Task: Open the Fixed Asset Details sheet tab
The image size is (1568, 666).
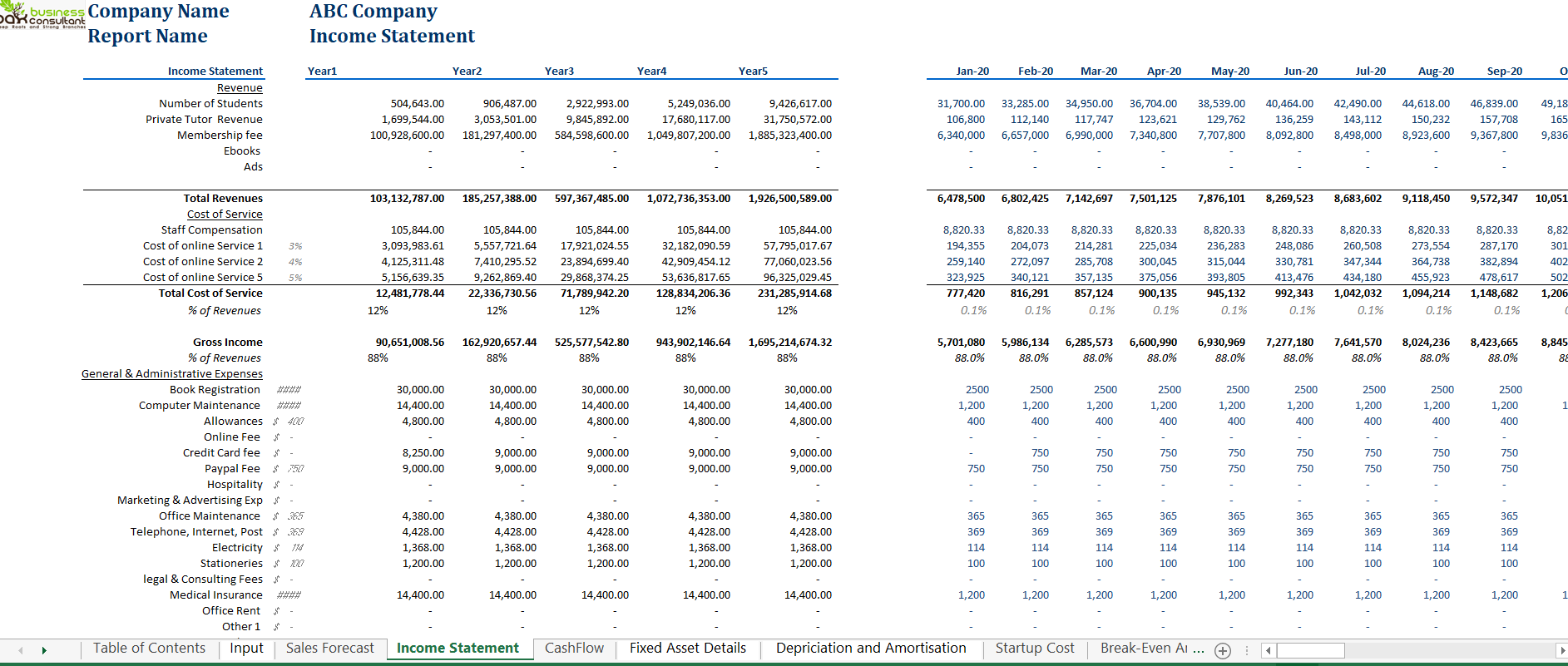Action: (688, 649)
